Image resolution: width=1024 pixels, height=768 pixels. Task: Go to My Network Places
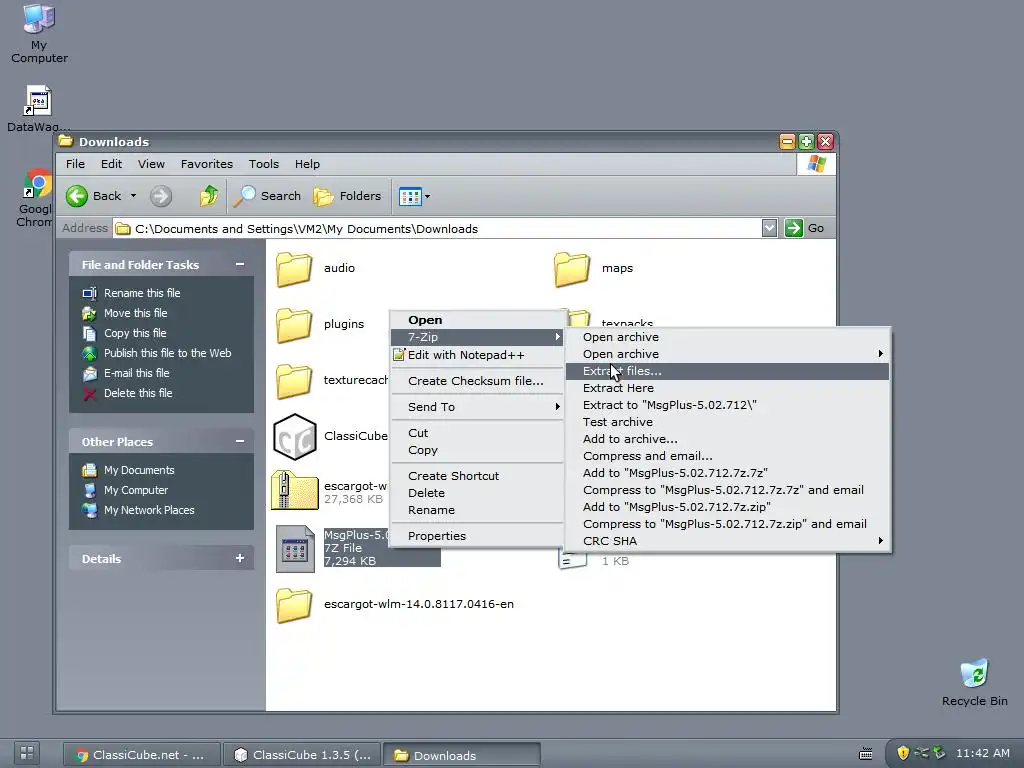click(x=149, y=510)
